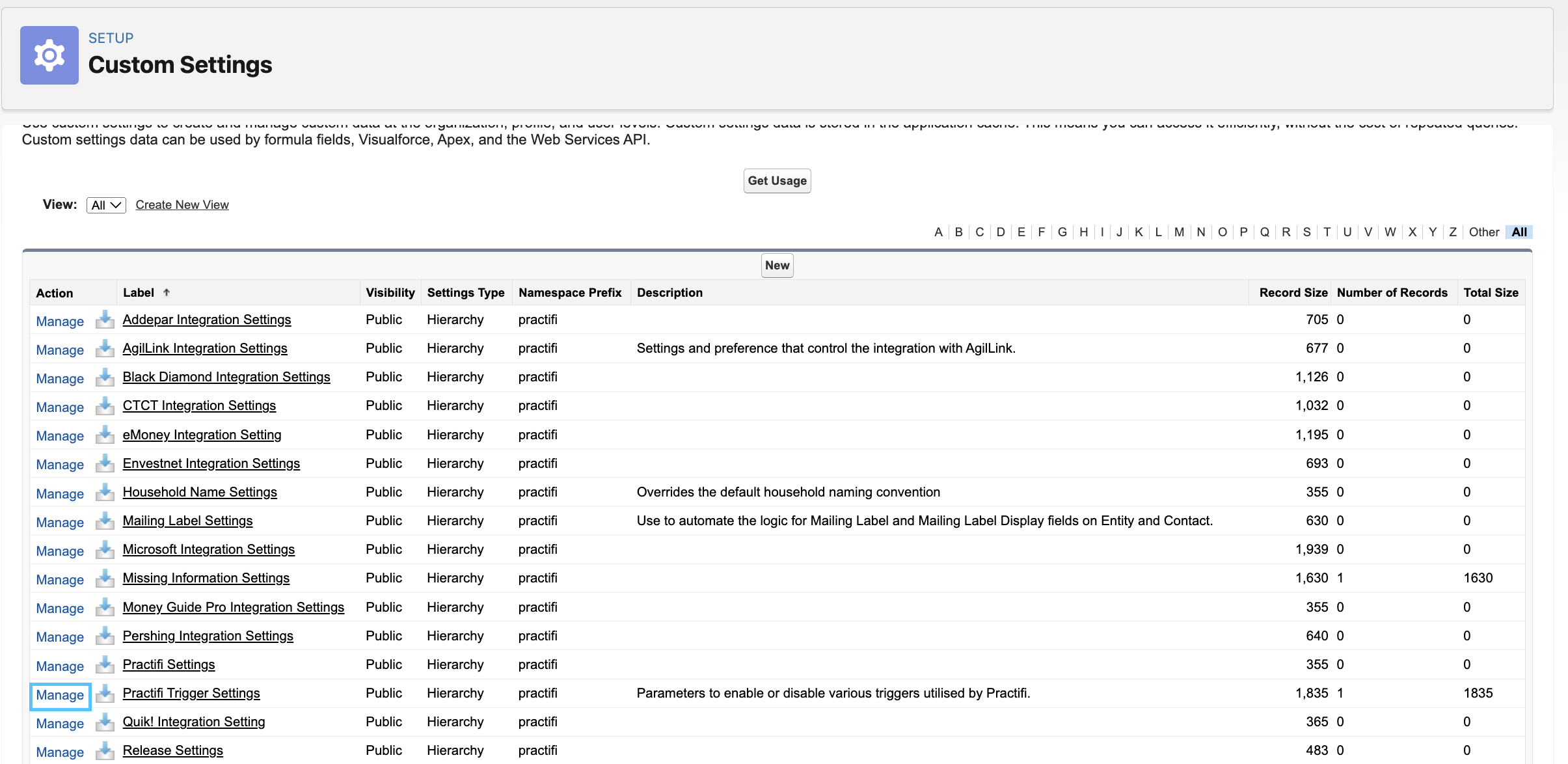Screen dimensions: 1568x764
Task: Click the Label column header
Action: 139,293
